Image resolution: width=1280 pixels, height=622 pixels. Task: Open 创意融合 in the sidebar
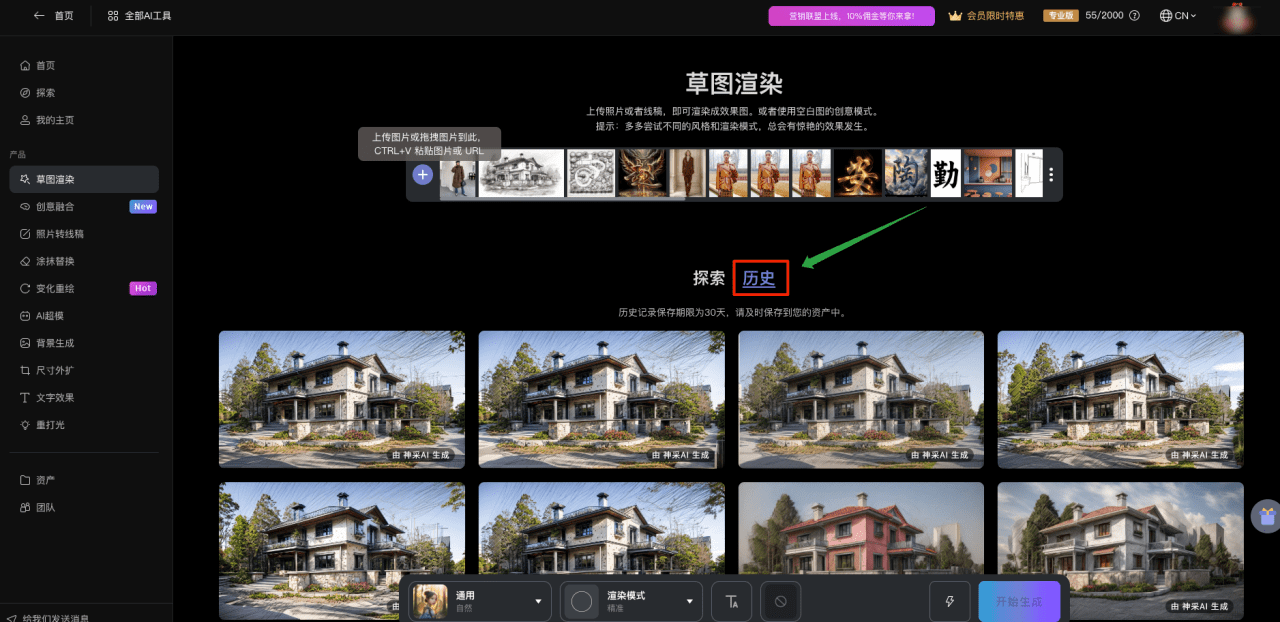55,207
